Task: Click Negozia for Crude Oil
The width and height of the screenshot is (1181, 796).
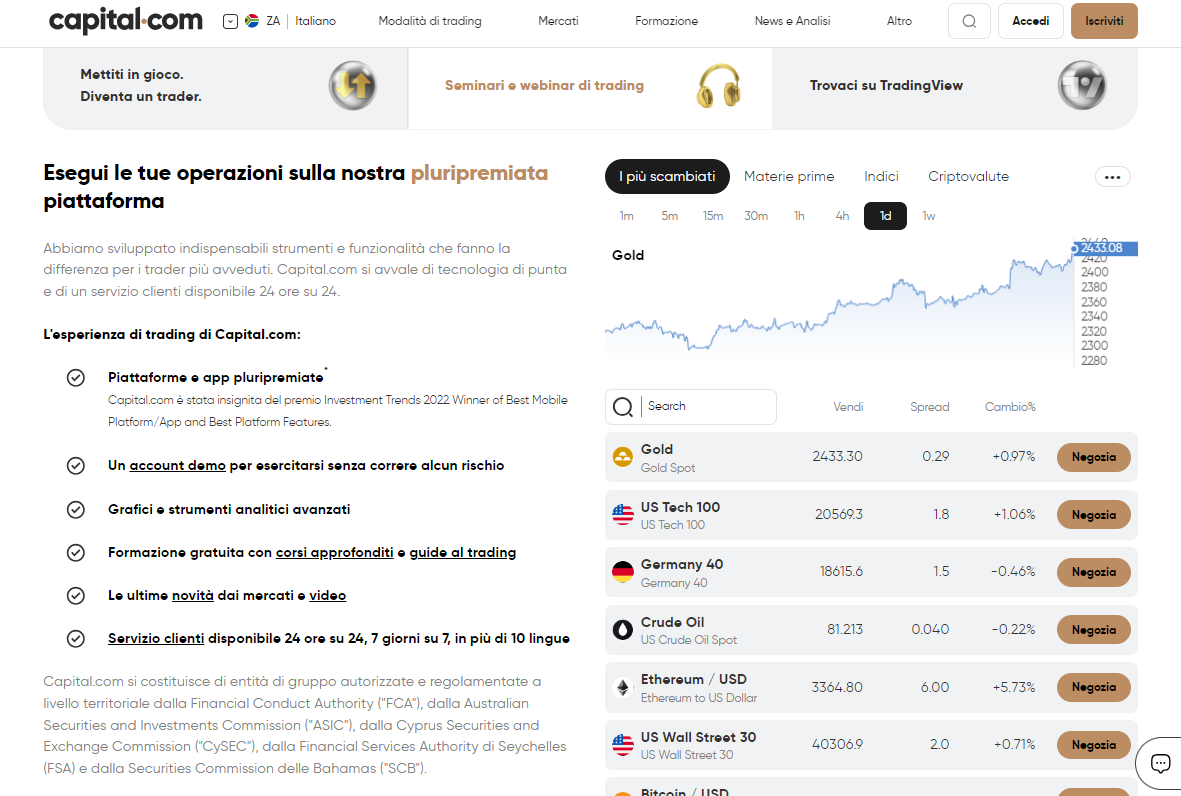Action: pyautogui.click(x=1094, y=630)
